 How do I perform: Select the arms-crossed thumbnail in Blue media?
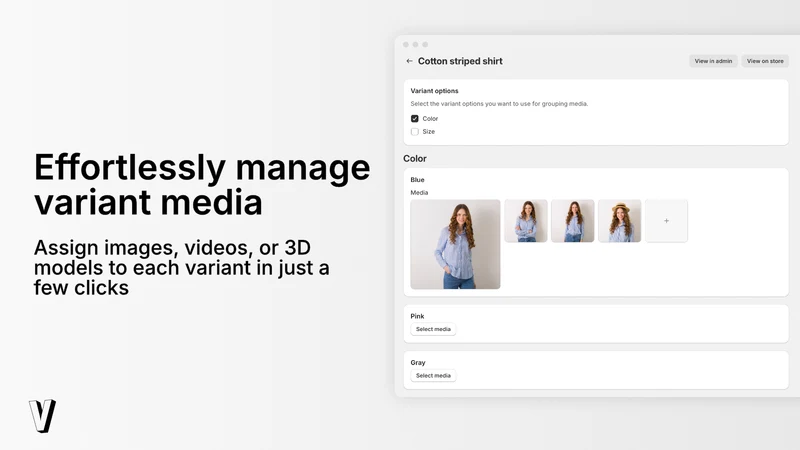[x=526, y=221]
